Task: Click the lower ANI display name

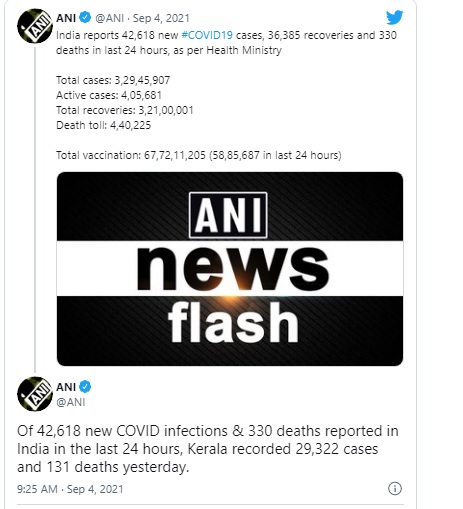Action: click(66, 387)
